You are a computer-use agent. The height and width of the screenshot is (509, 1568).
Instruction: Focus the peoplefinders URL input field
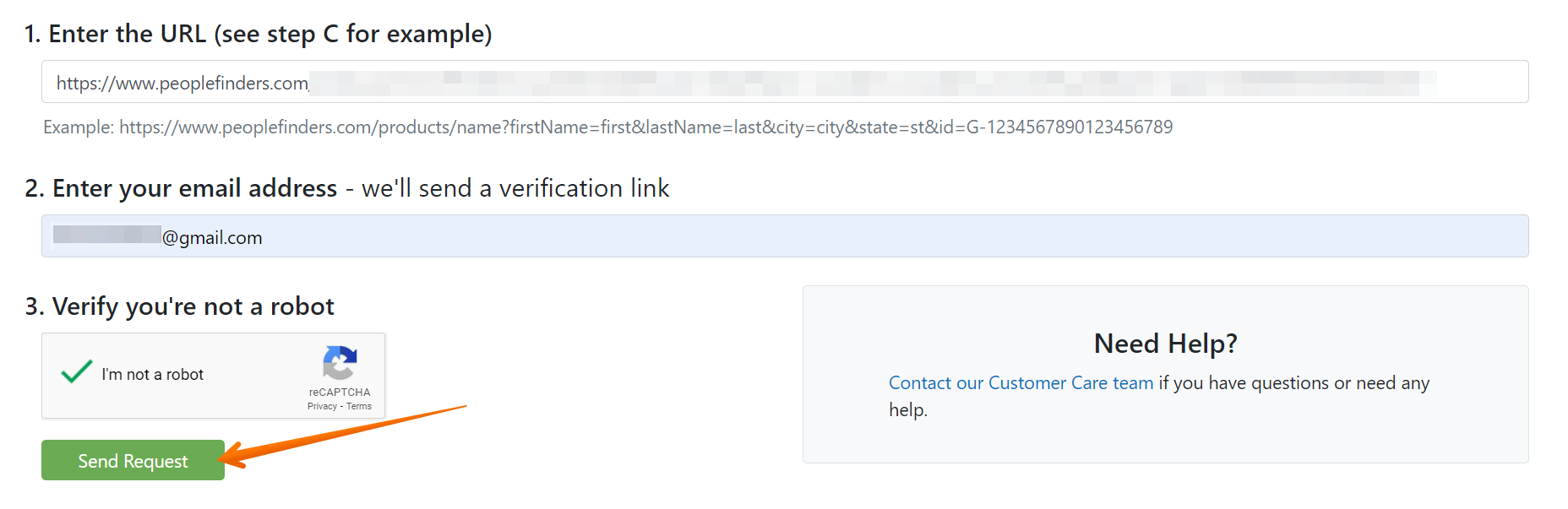click(785, 82)
